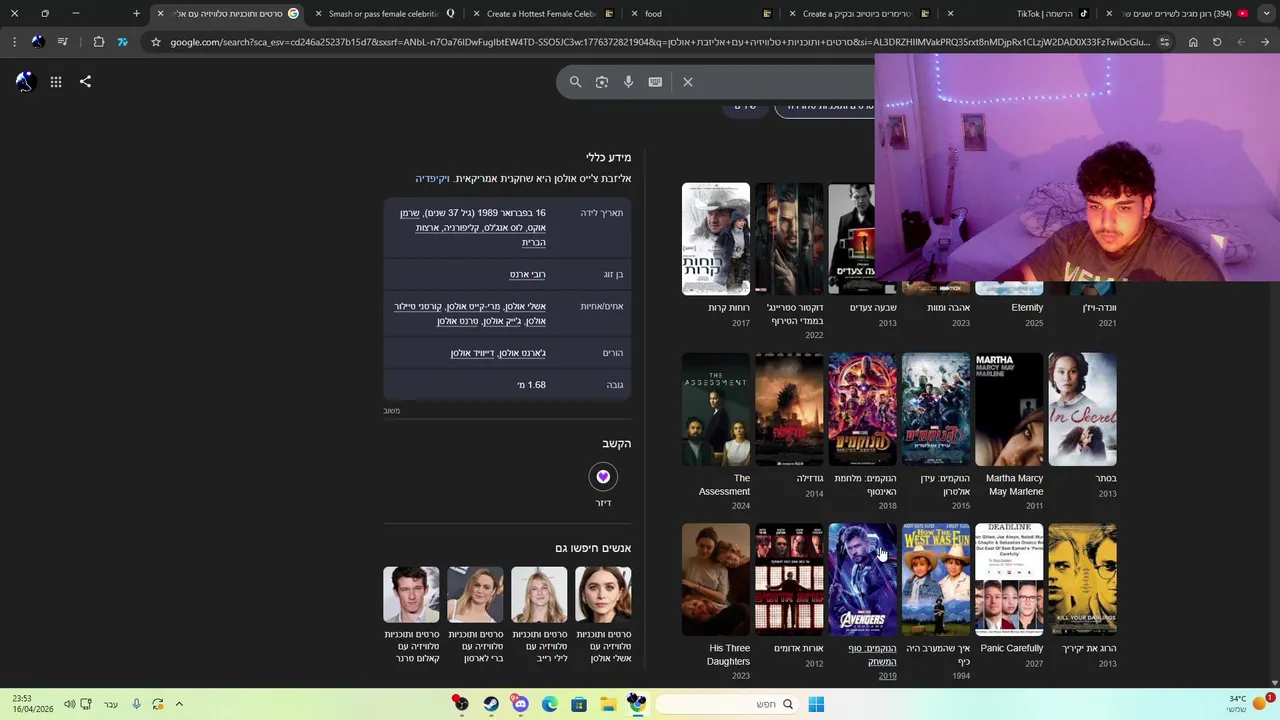
Task: Go to browser home icon
Action: tap(1193, 42)
